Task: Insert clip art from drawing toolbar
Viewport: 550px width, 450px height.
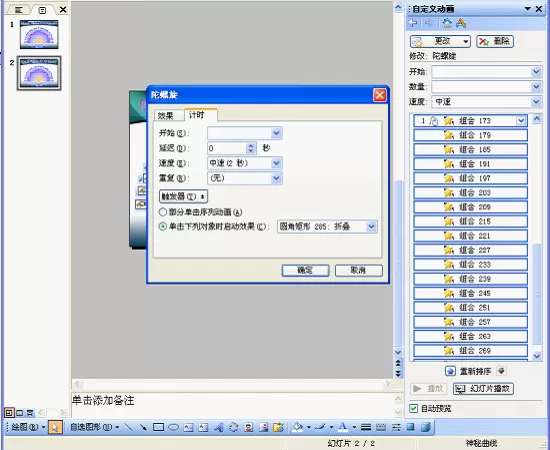Action: coord(249,427)
